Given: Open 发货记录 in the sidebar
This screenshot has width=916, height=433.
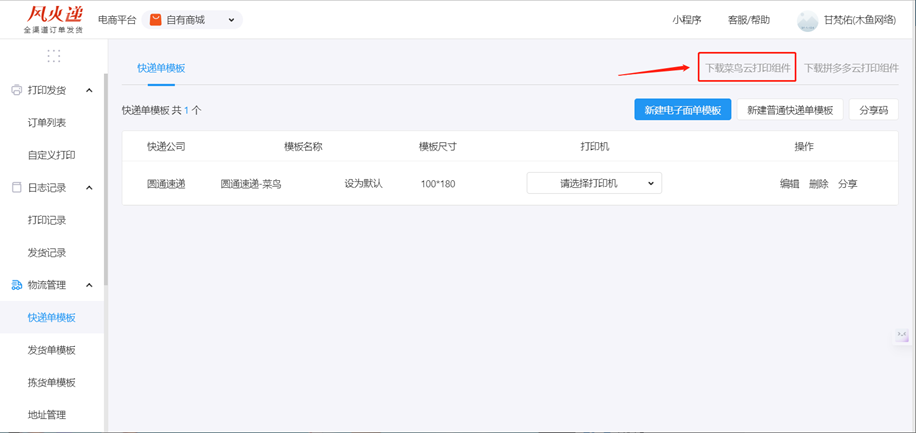Looking at the screenshot, I should [47, 252].
